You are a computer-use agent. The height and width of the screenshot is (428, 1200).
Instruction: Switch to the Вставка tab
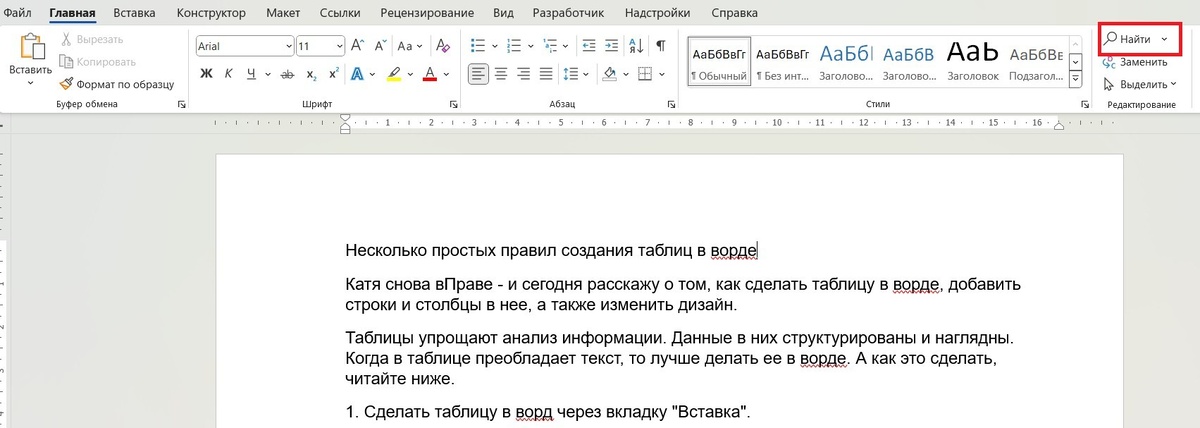134,13
